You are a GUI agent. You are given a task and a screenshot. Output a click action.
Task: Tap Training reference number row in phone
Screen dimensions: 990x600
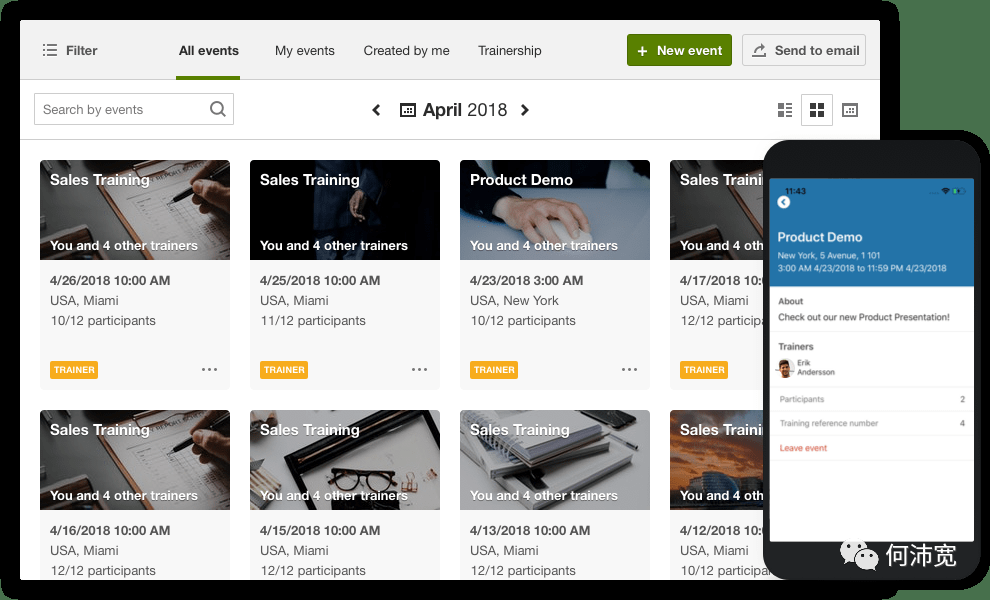coord(872,423)
